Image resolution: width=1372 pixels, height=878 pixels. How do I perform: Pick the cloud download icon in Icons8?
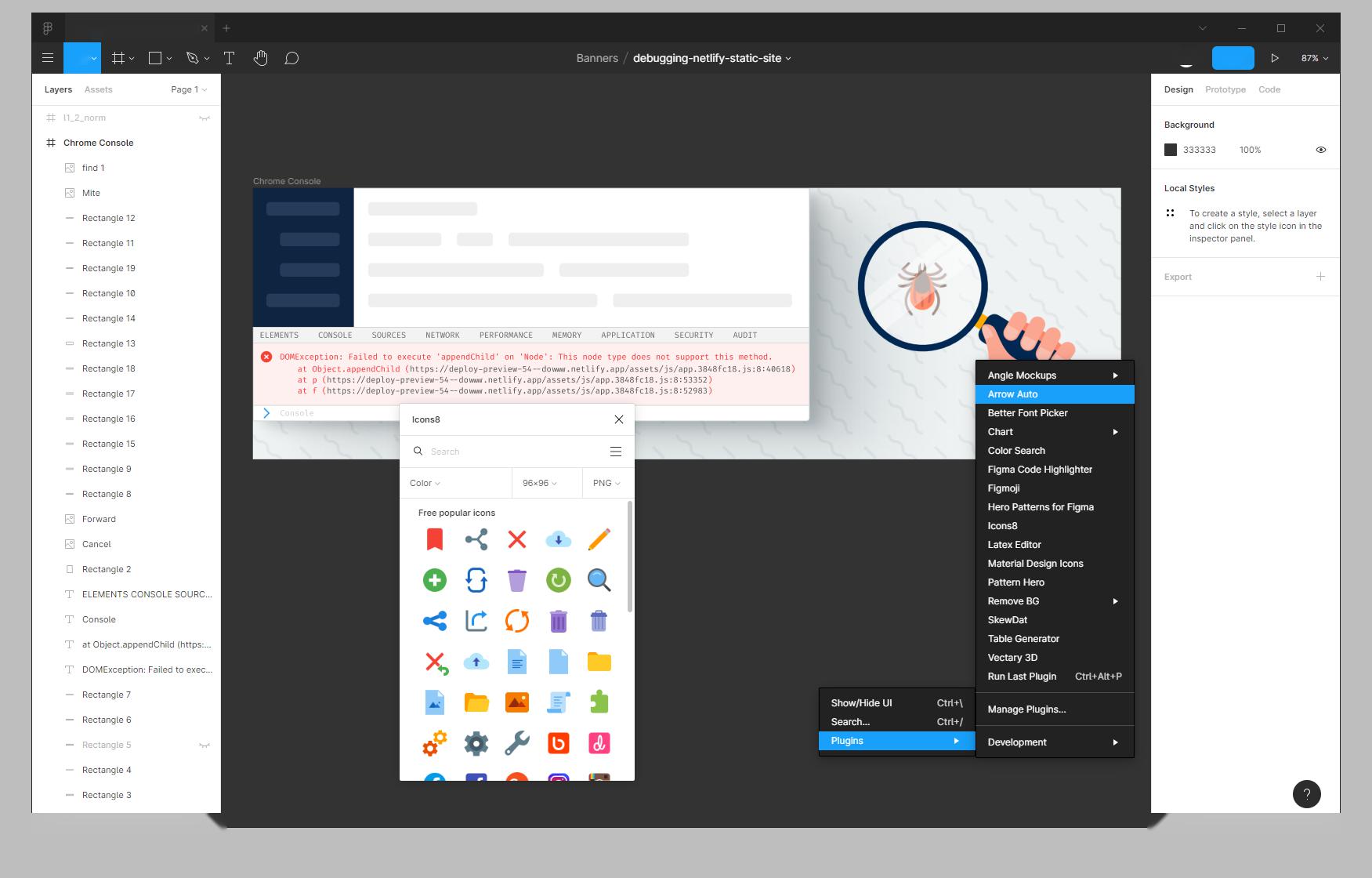coord(559,539)
